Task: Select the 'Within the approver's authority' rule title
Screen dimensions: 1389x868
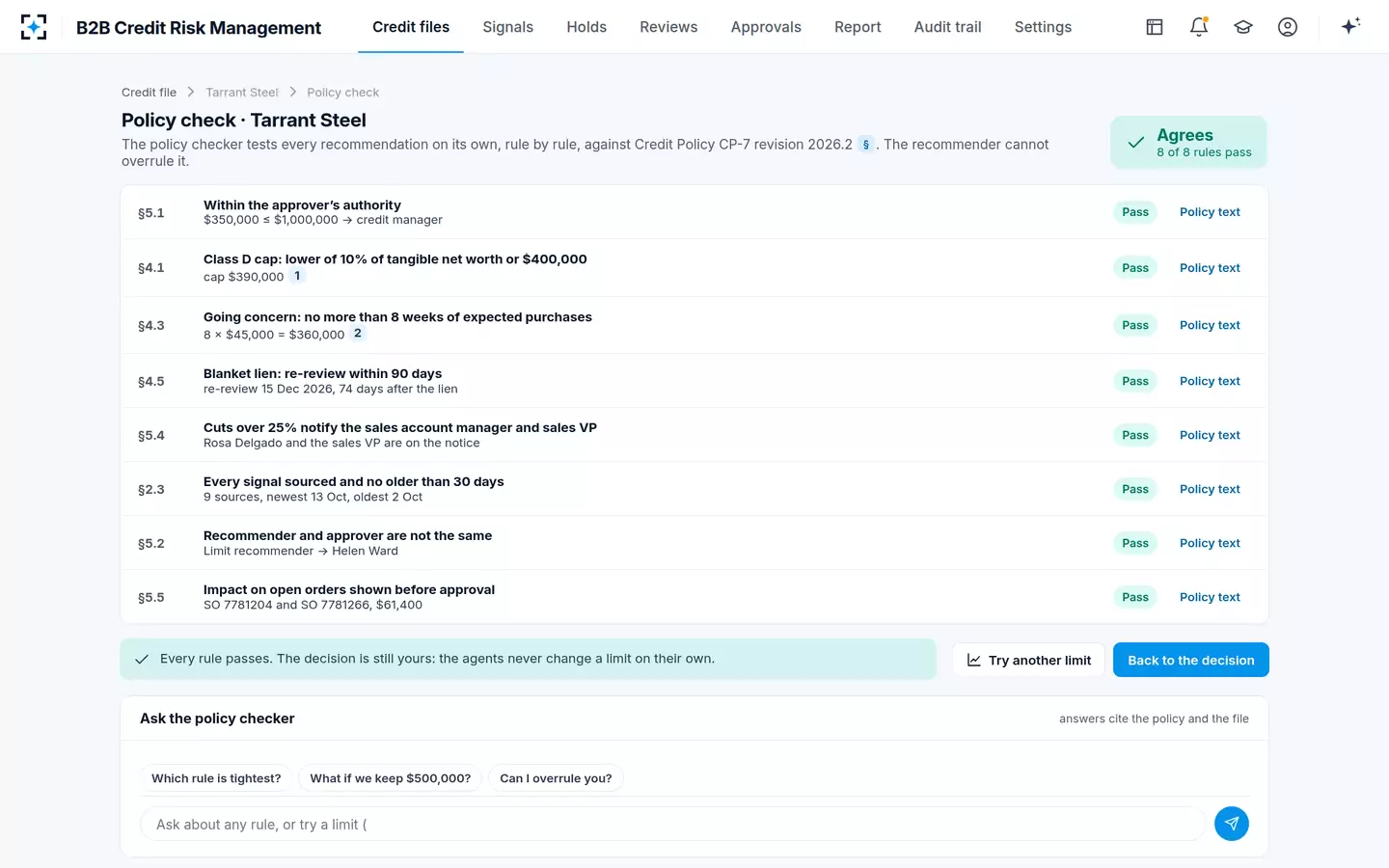Action: click(302, 205)
